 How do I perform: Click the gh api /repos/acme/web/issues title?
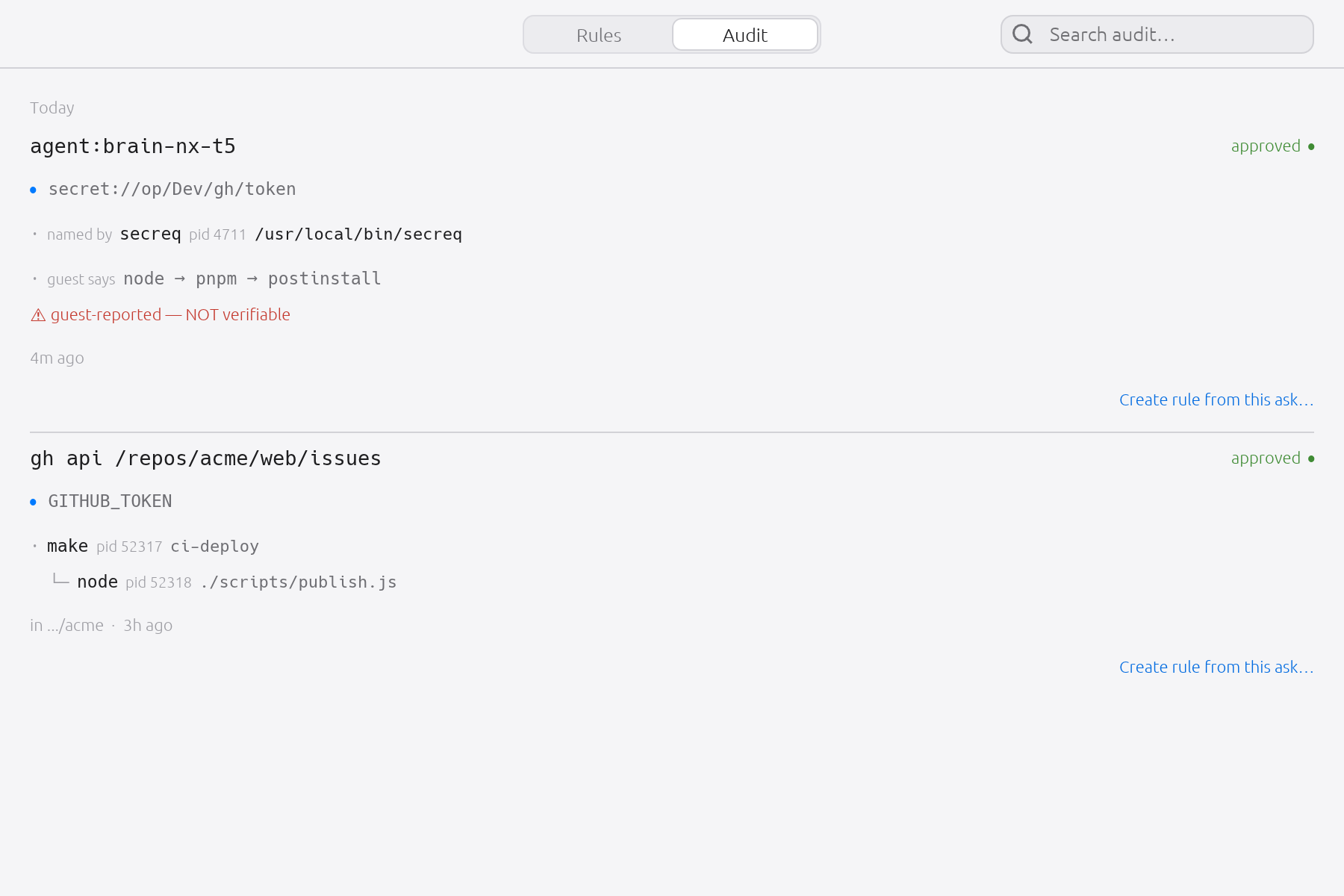coord(205,458)
